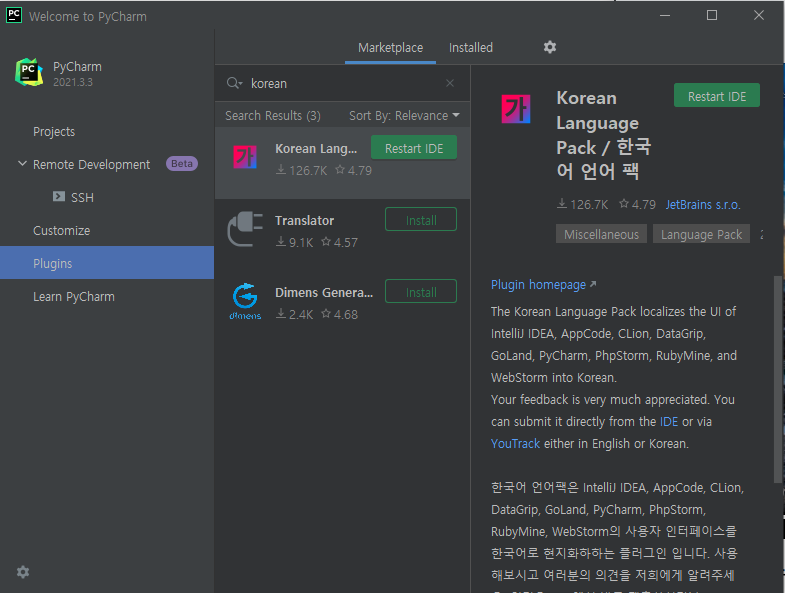
Task: Click the details panel vertical scrollbar
Action: click(x=778, y=378)
